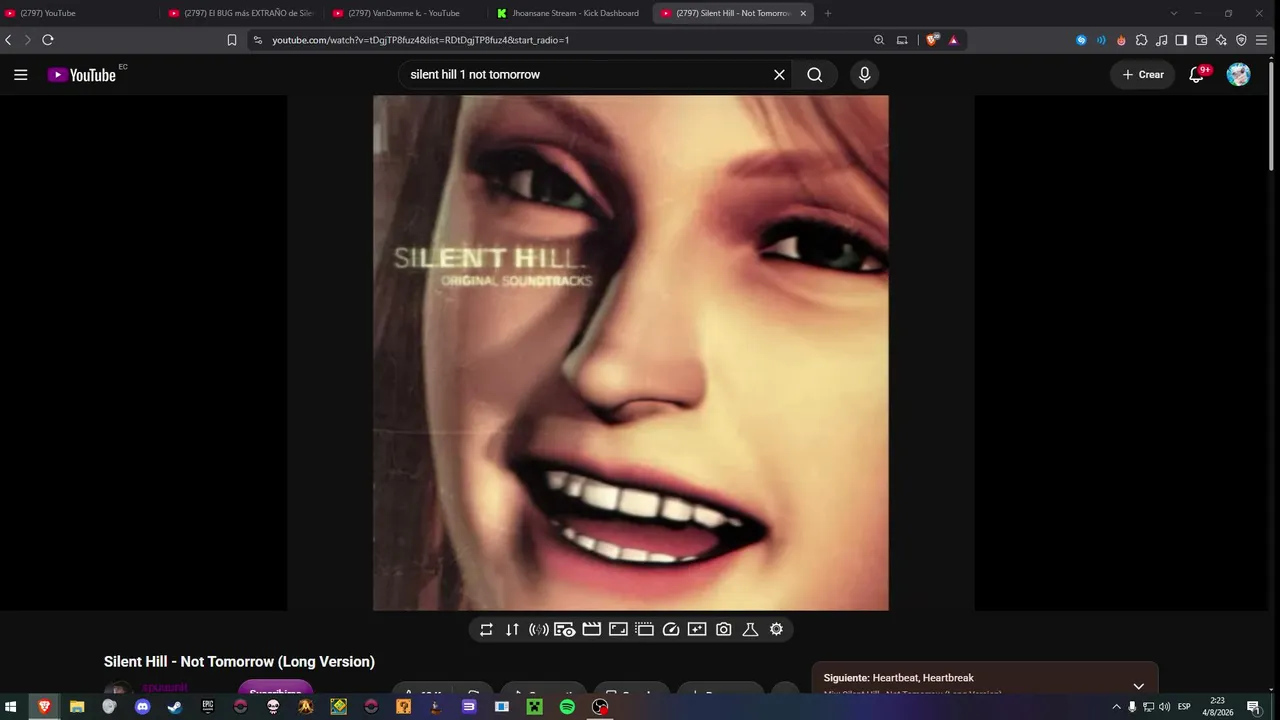Viewport: 1280px width, 720px height.
Task: Click the cast screen icon in address bar
Action: coord(902,40)
